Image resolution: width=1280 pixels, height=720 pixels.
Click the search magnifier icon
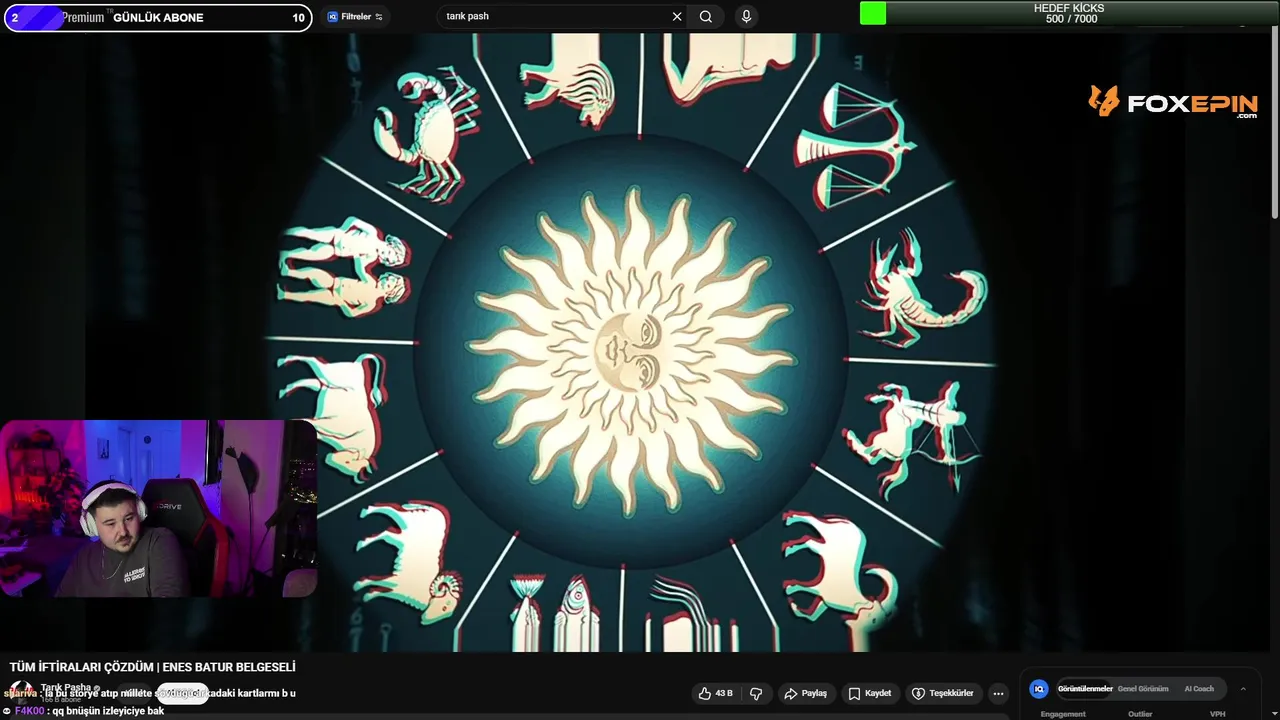click(706, 16)
